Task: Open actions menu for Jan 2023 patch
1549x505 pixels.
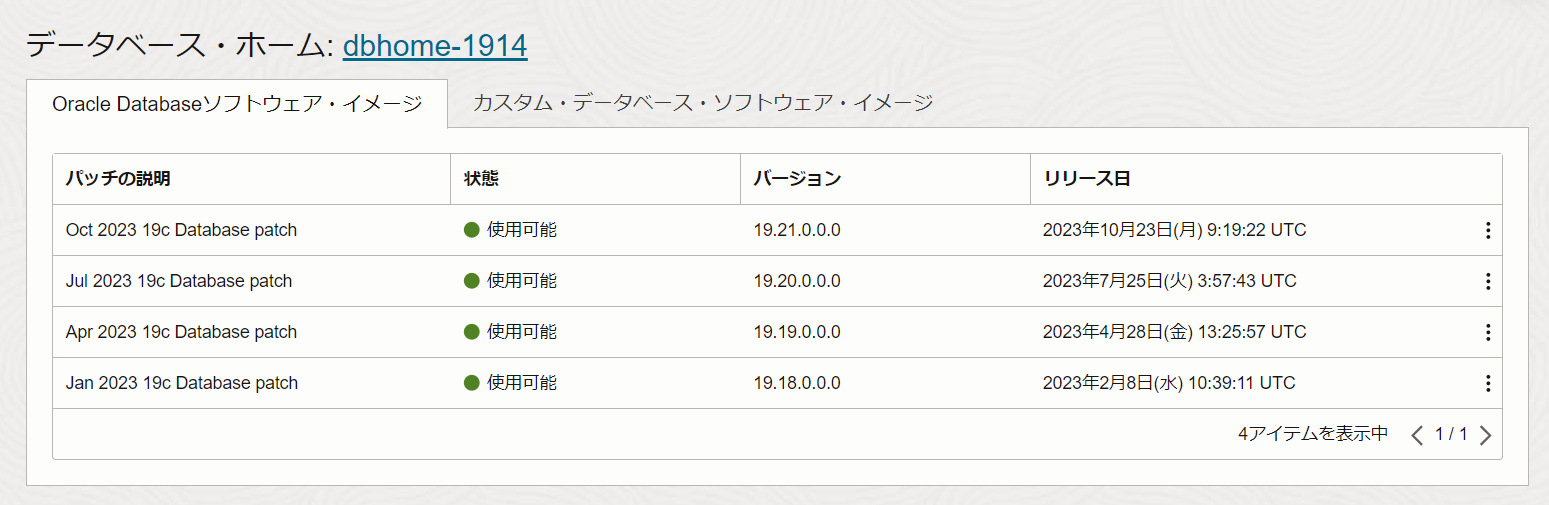Action: pyautogui.click(x=1487, y=384)
